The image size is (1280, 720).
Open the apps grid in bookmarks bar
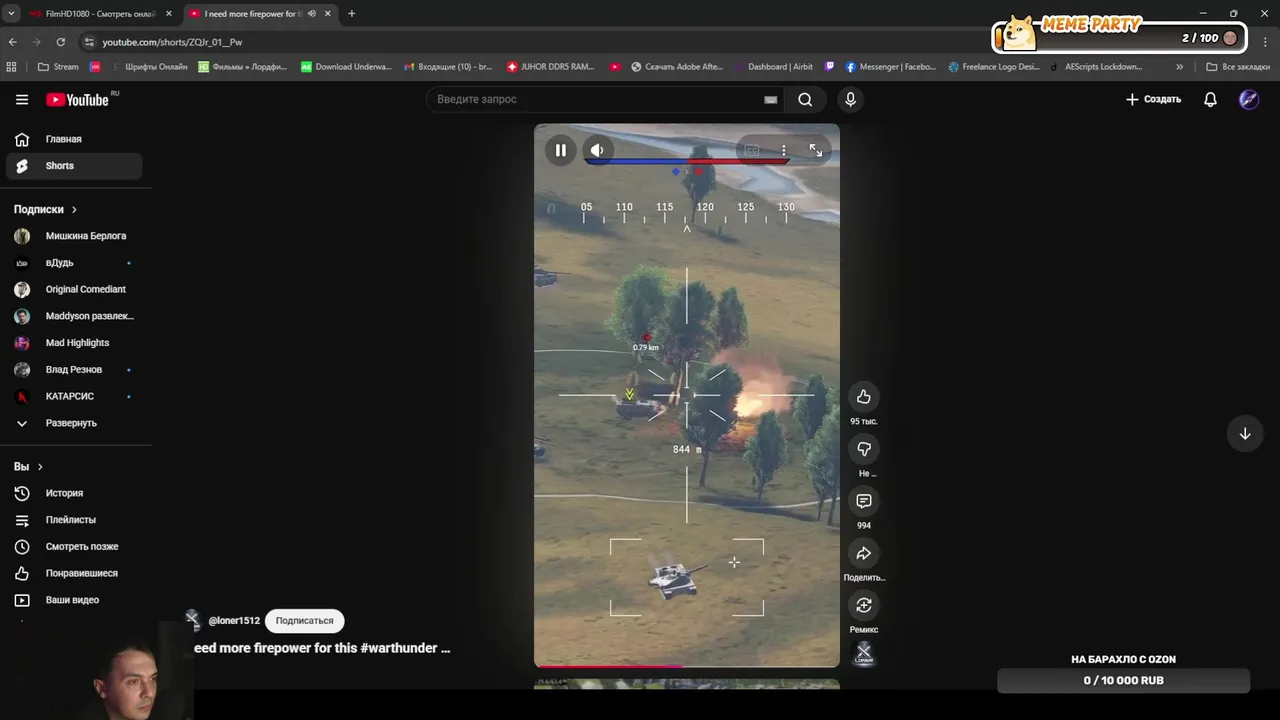(12, 67)
